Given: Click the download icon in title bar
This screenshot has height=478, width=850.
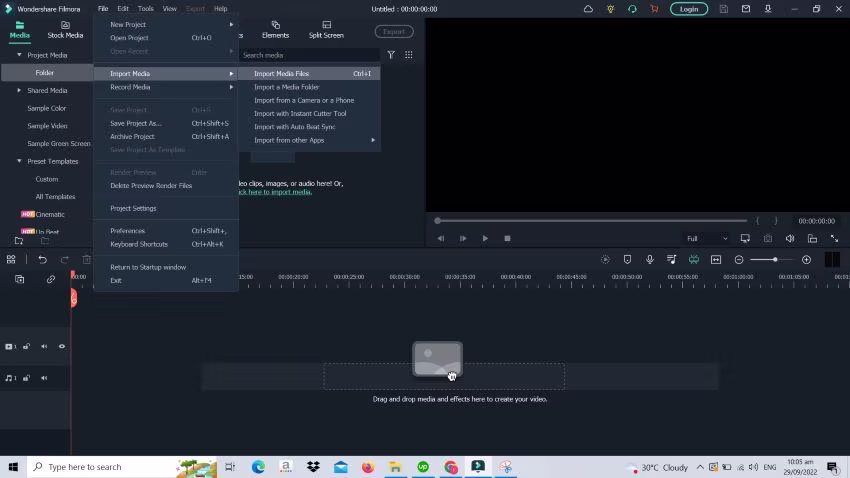Looking at the screenshot, I should click(768, 9).
